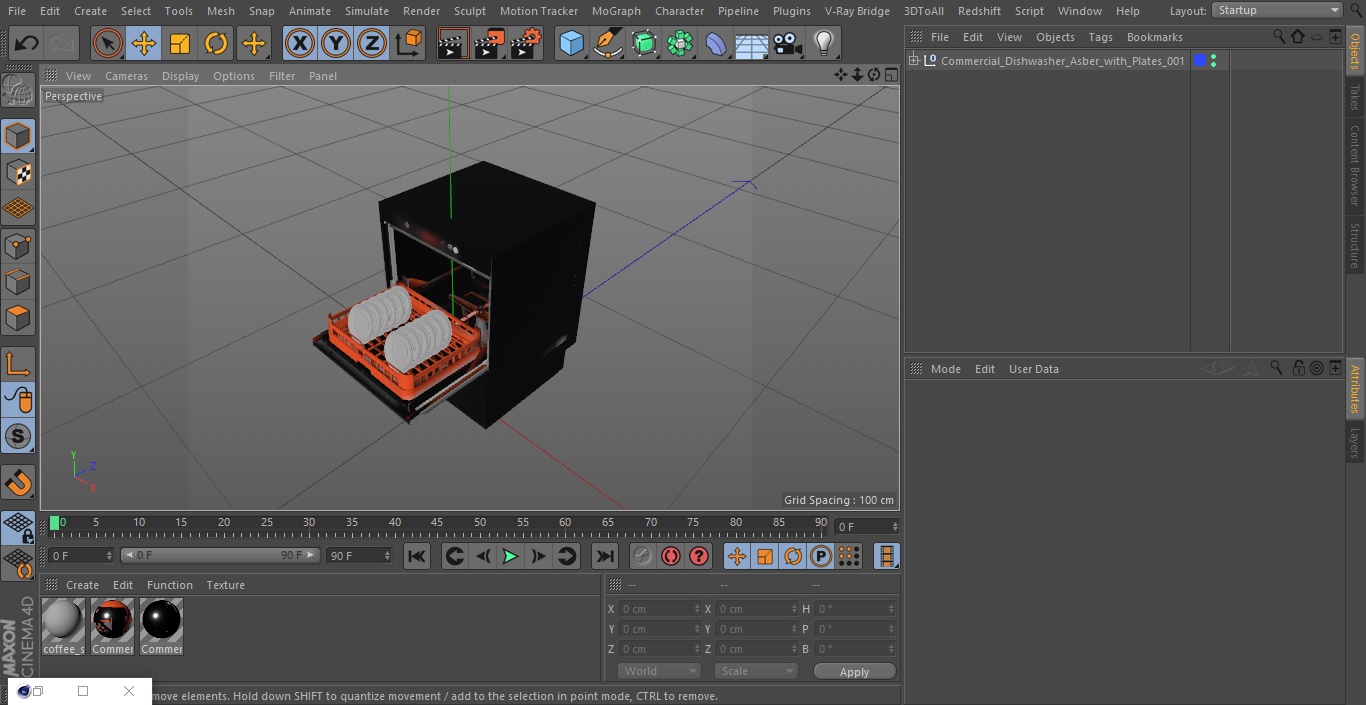Click Object manager Bookmarks menu
The width and height of the screenshot is (1366, 705).
point(1154,37)
